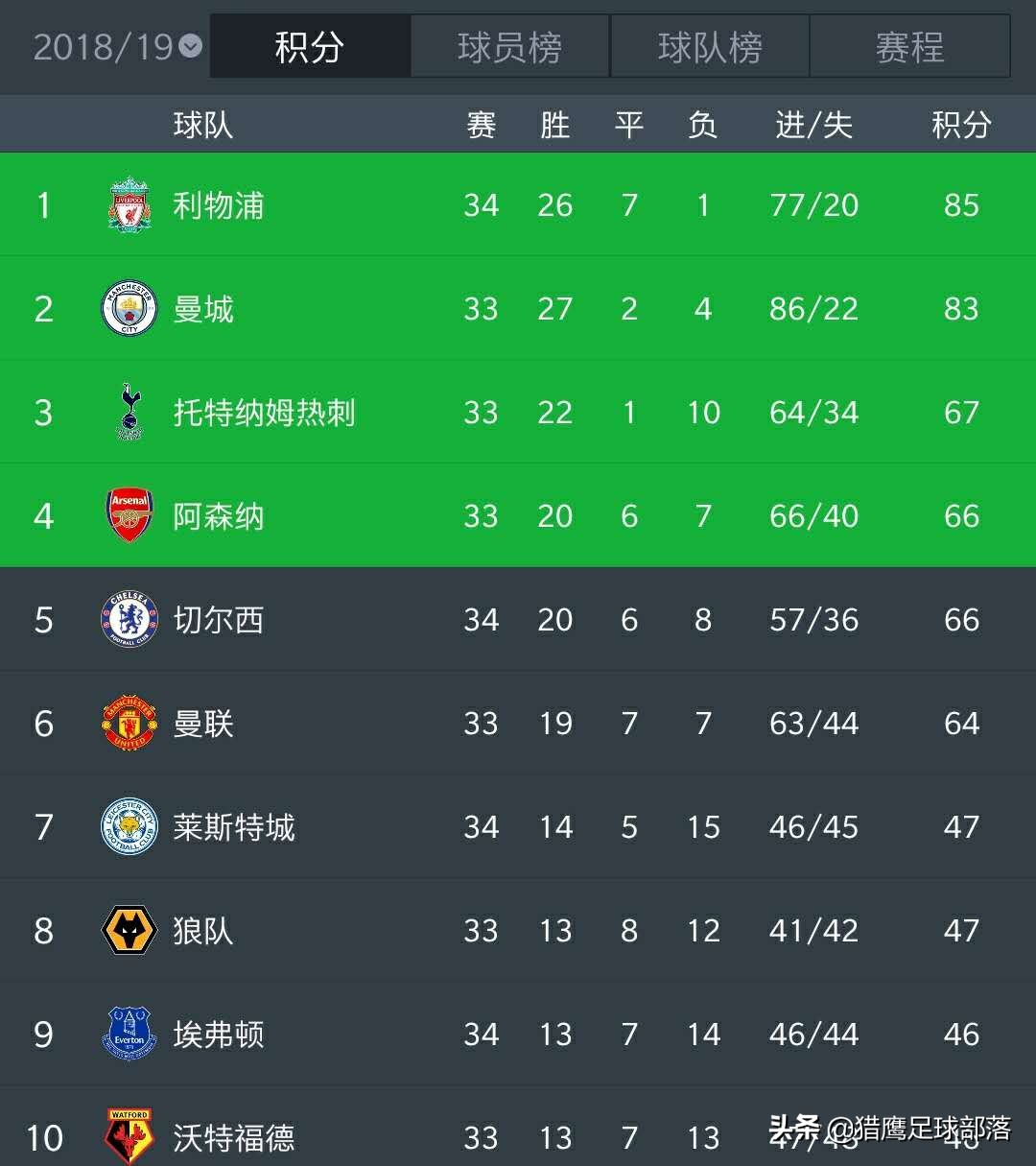The height and width of the screenshot is (1166, 1036).
Task: Switch to the 球员榜 tab
Action: (x=509, y=46)
